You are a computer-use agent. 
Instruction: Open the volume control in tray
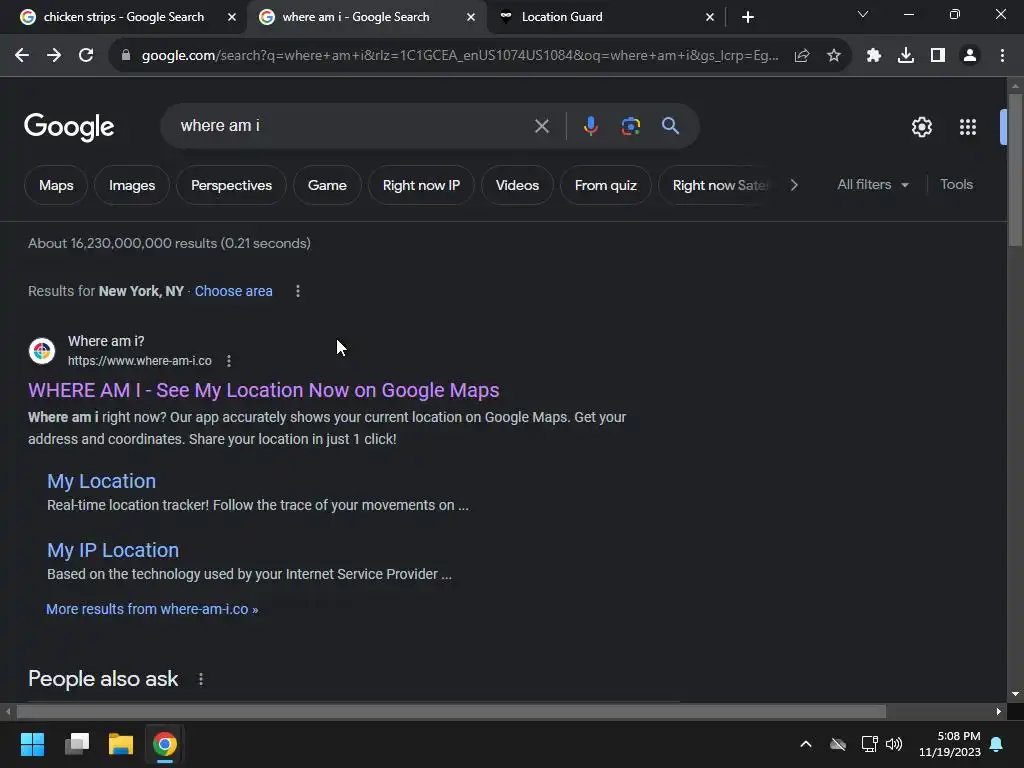click(x=894, y=744)
